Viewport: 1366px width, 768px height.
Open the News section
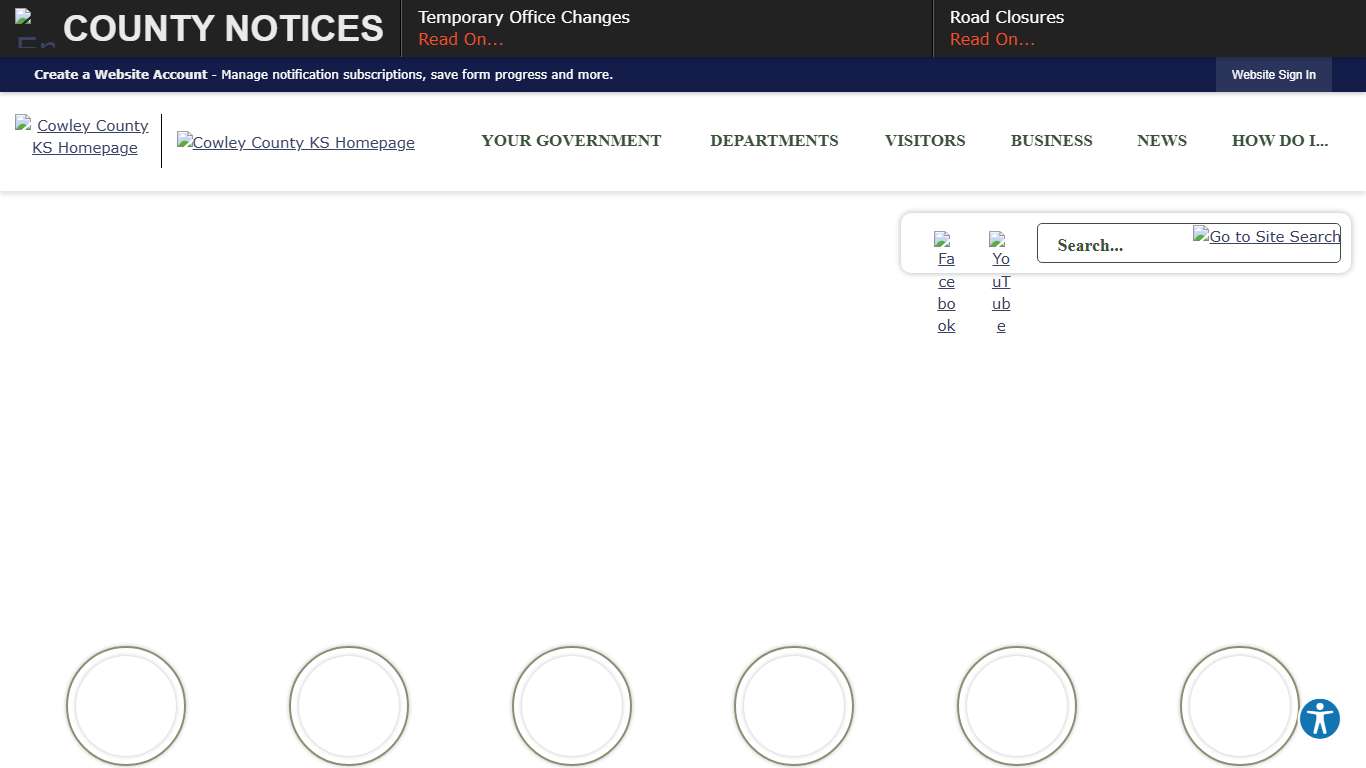1161,141
